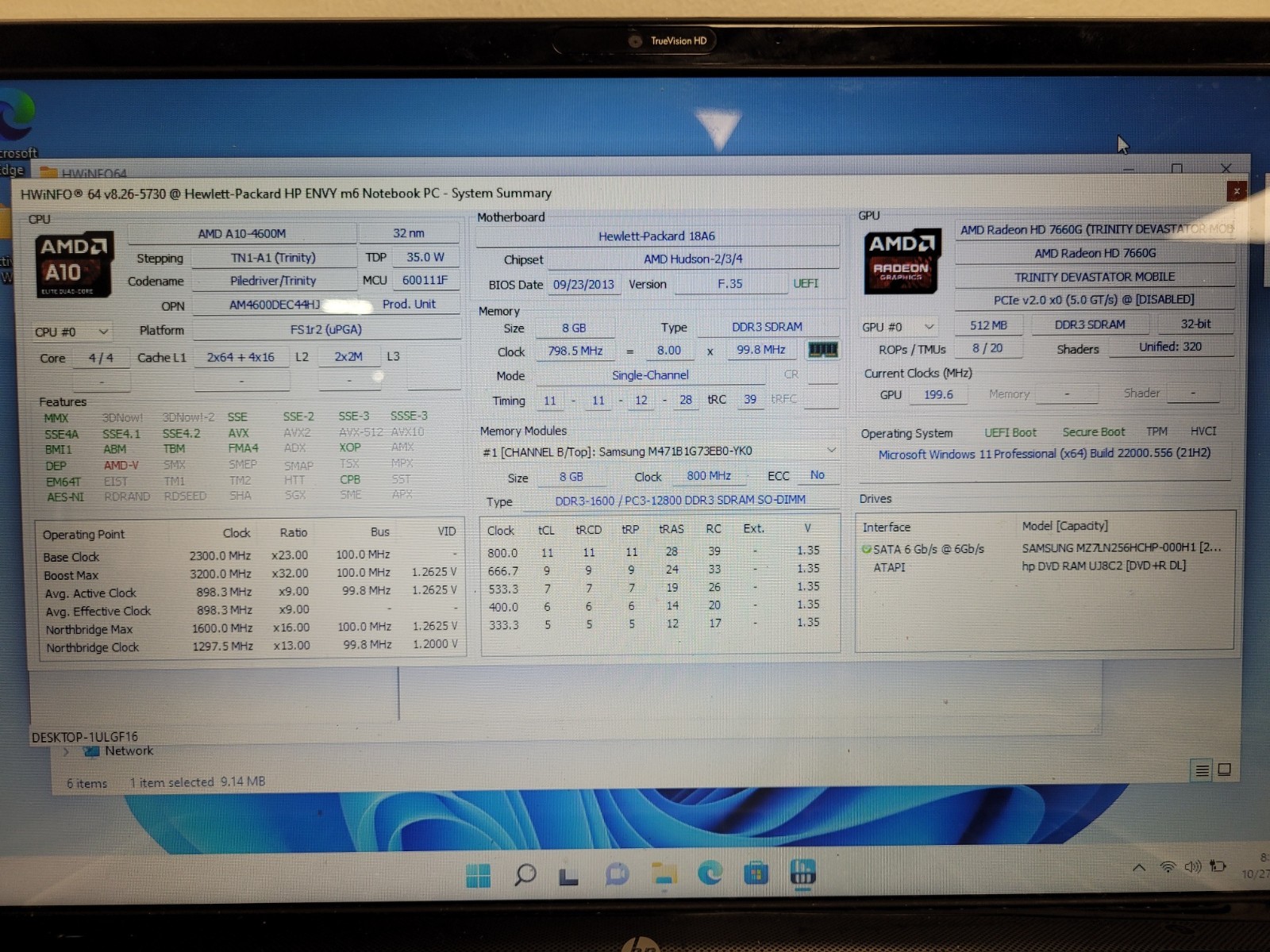
Task: Click the Microsoft Windows 11 Professional OS text
Action: (1044, 454)
